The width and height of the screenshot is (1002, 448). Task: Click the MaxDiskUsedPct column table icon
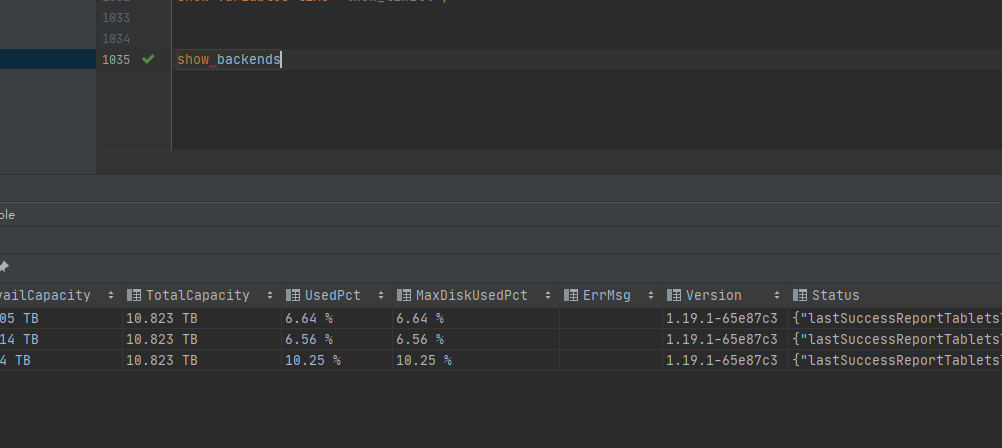(x=404, y=296)
